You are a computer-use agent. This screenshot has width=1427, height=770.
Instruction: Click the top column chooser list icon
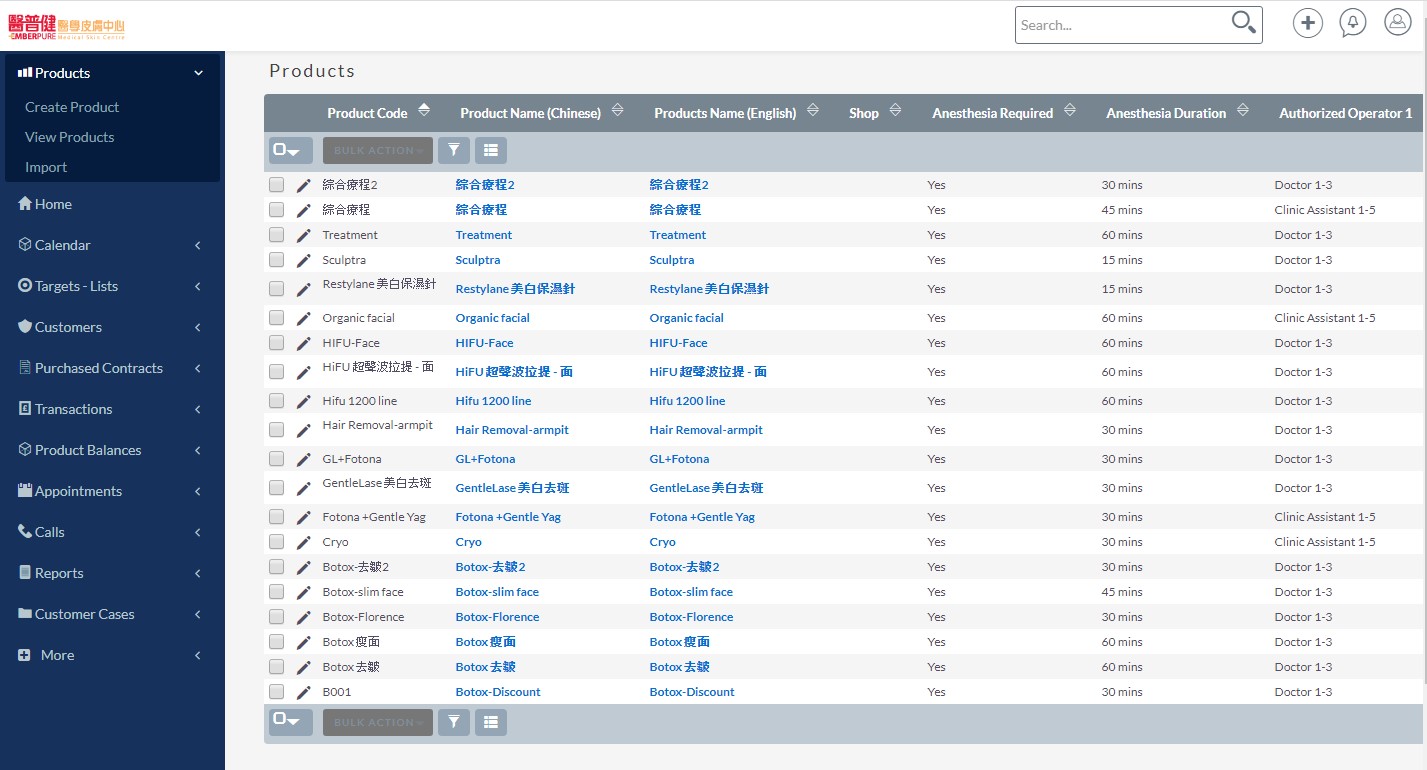pyautogui.click(x=490, y=150)
